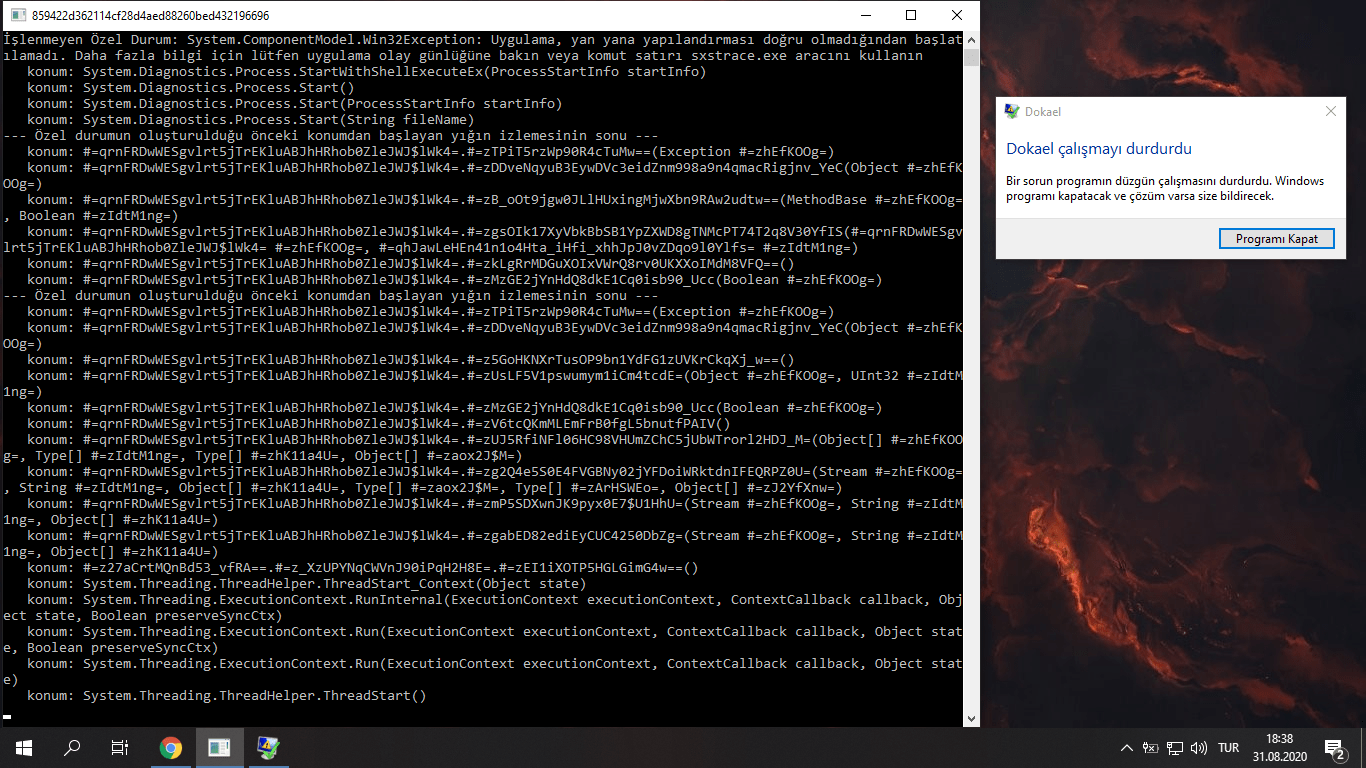Maximize the console window
Screen dimensions: 1366x768
pyautogui.click(x=911, y=15)
